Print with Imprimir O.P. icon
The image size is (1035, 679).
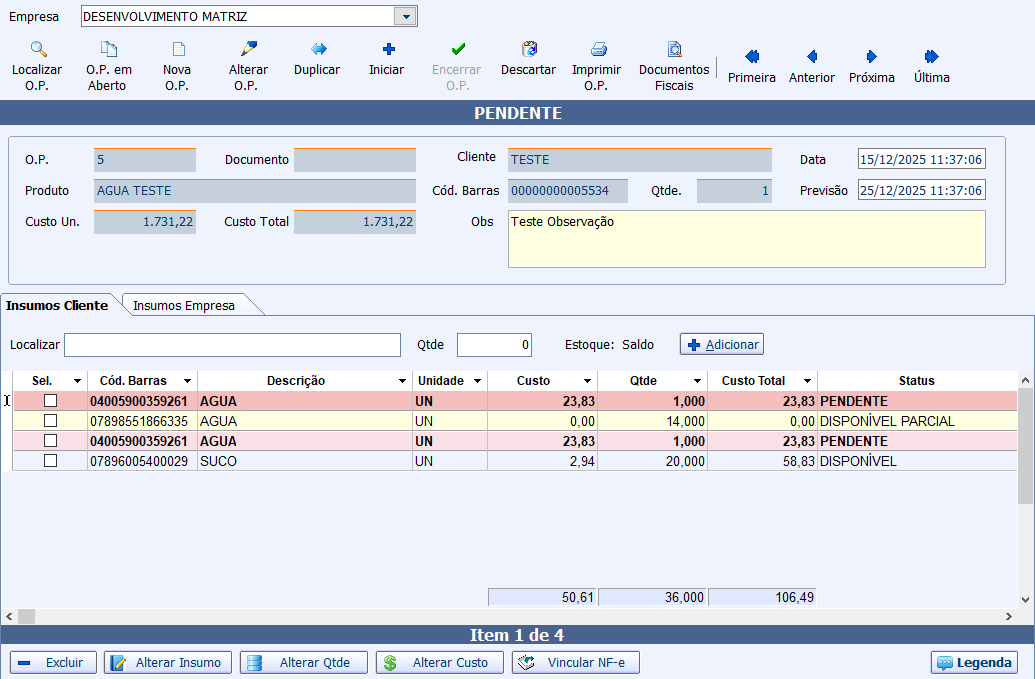pyautogui.click(x=597, y=50)
